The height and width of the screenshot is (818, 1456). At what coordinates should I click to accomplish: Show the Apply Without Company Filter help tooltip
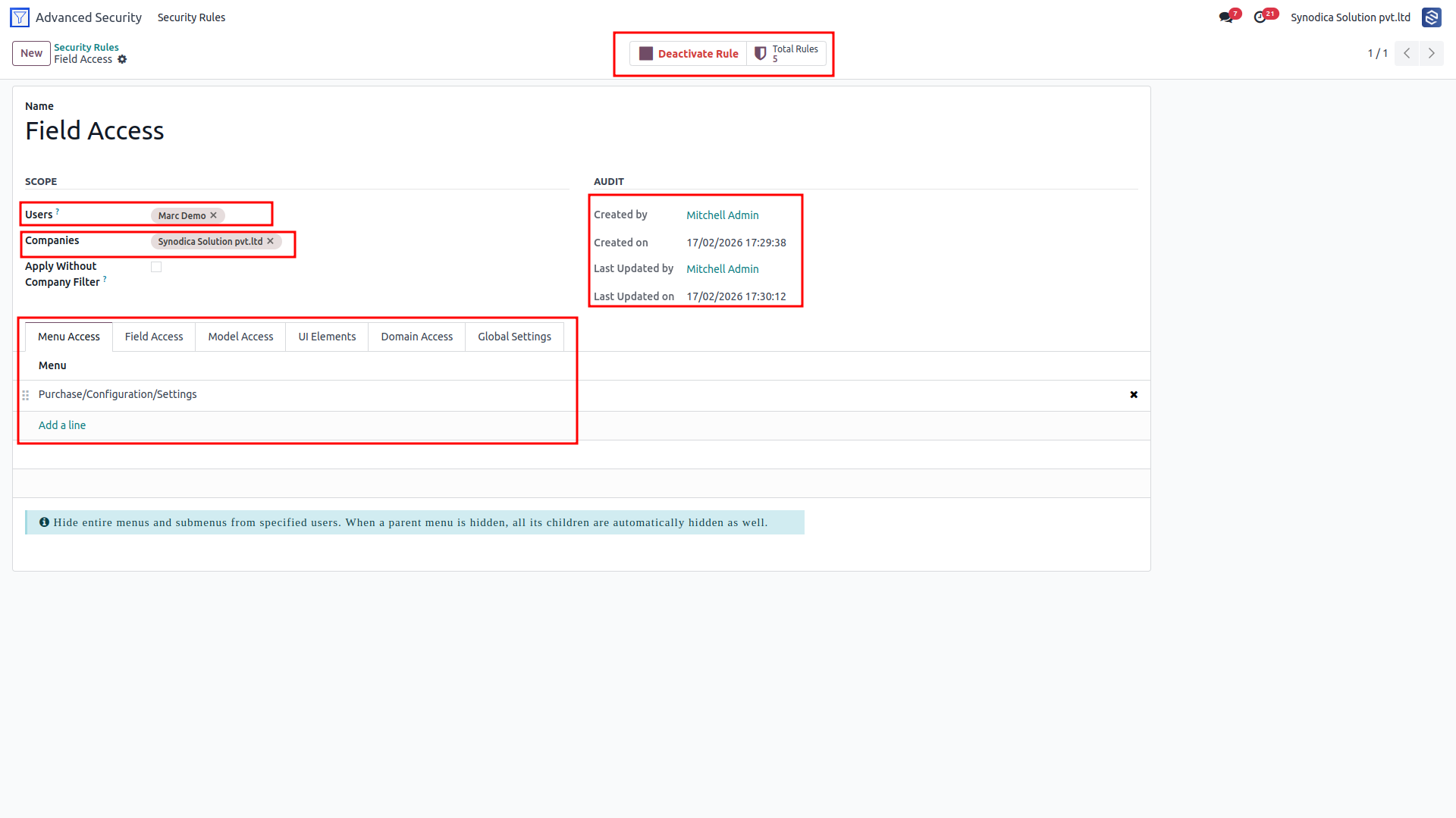[x=105, y=279]
